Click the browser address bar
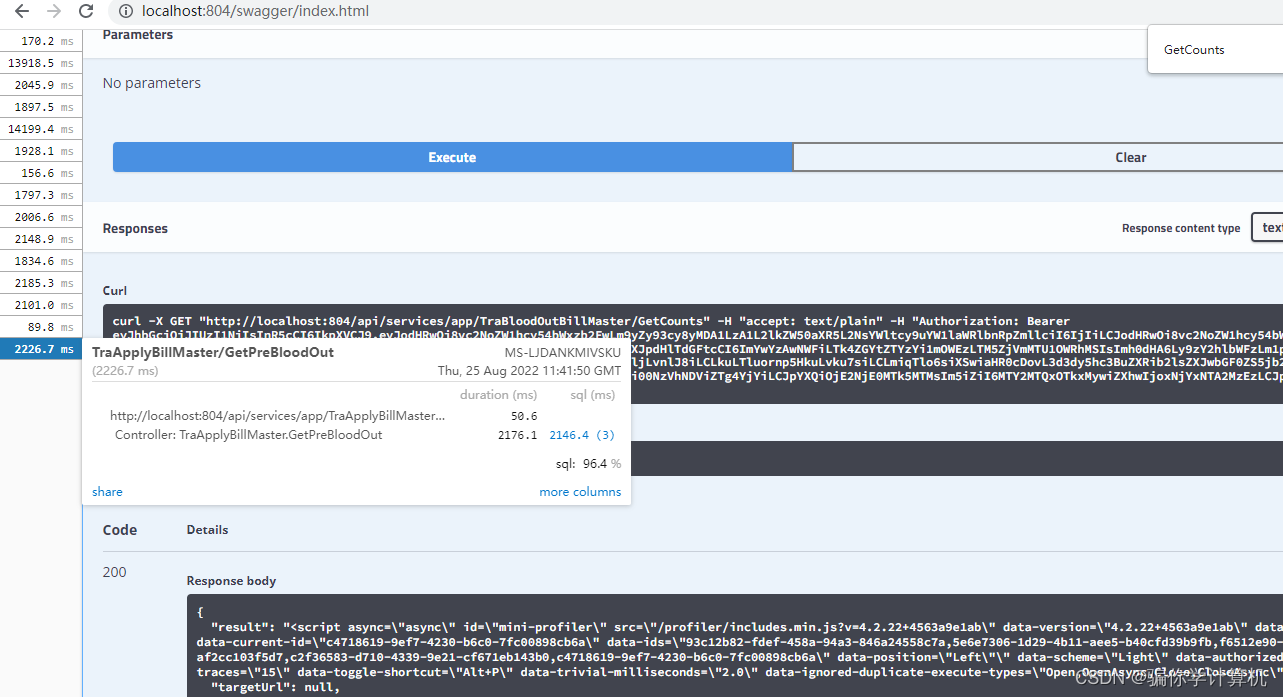This screenshot has width=1283, height=697. click(x=300, y=12)
